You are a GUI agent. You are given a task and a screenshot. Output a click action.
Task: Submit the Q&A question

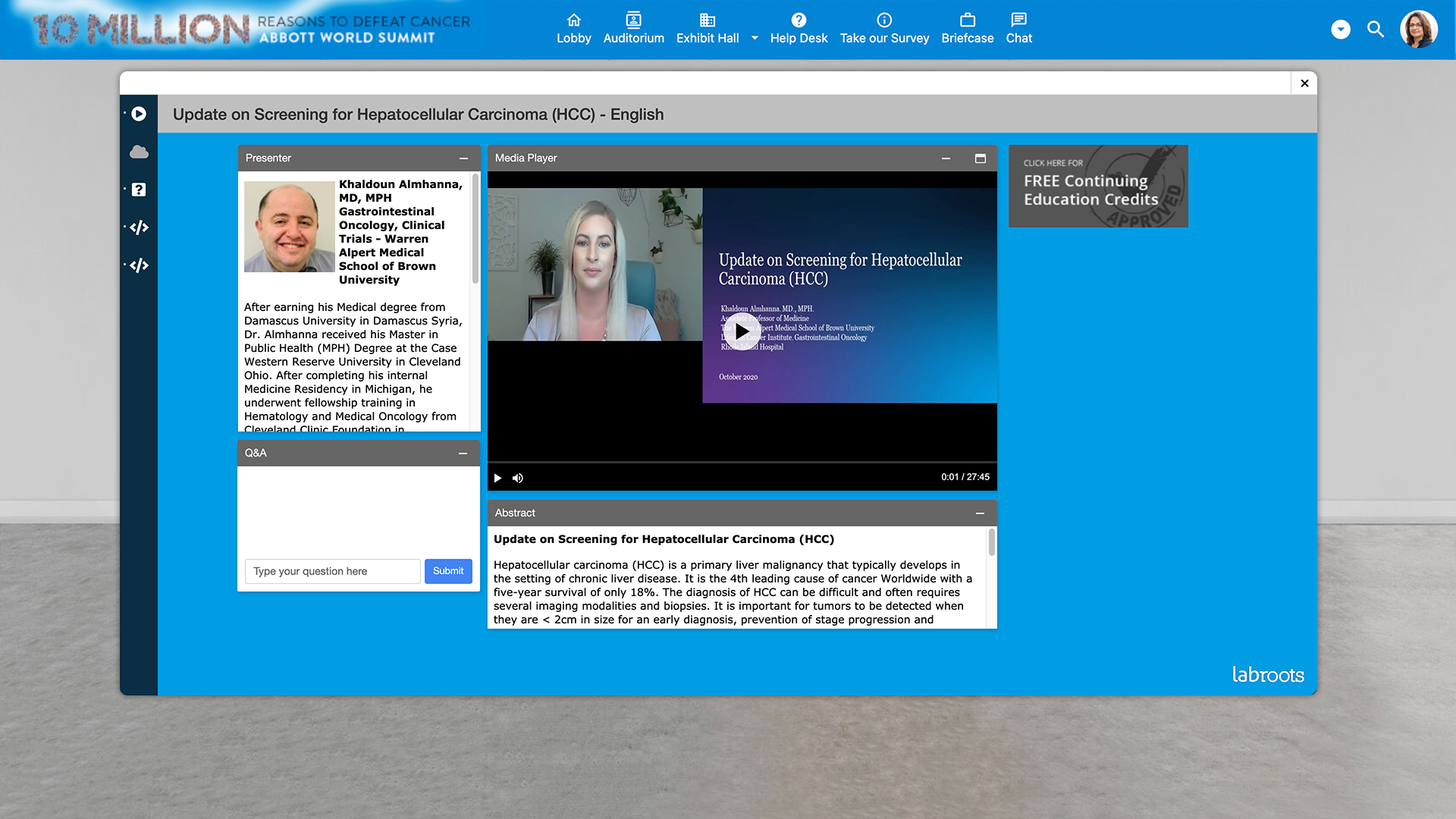point(448,571)
